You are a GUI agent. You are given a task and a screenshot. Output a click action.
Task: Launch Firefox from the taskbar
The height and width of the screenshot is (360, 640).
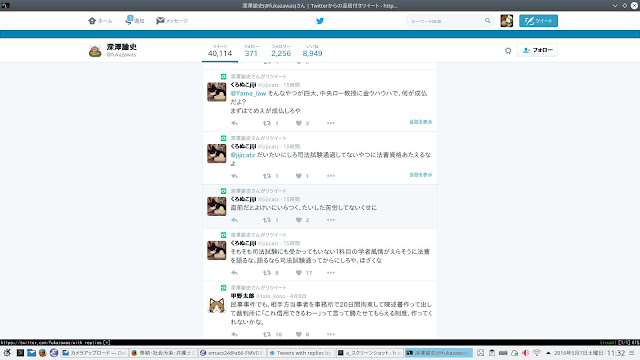[42, 353]
